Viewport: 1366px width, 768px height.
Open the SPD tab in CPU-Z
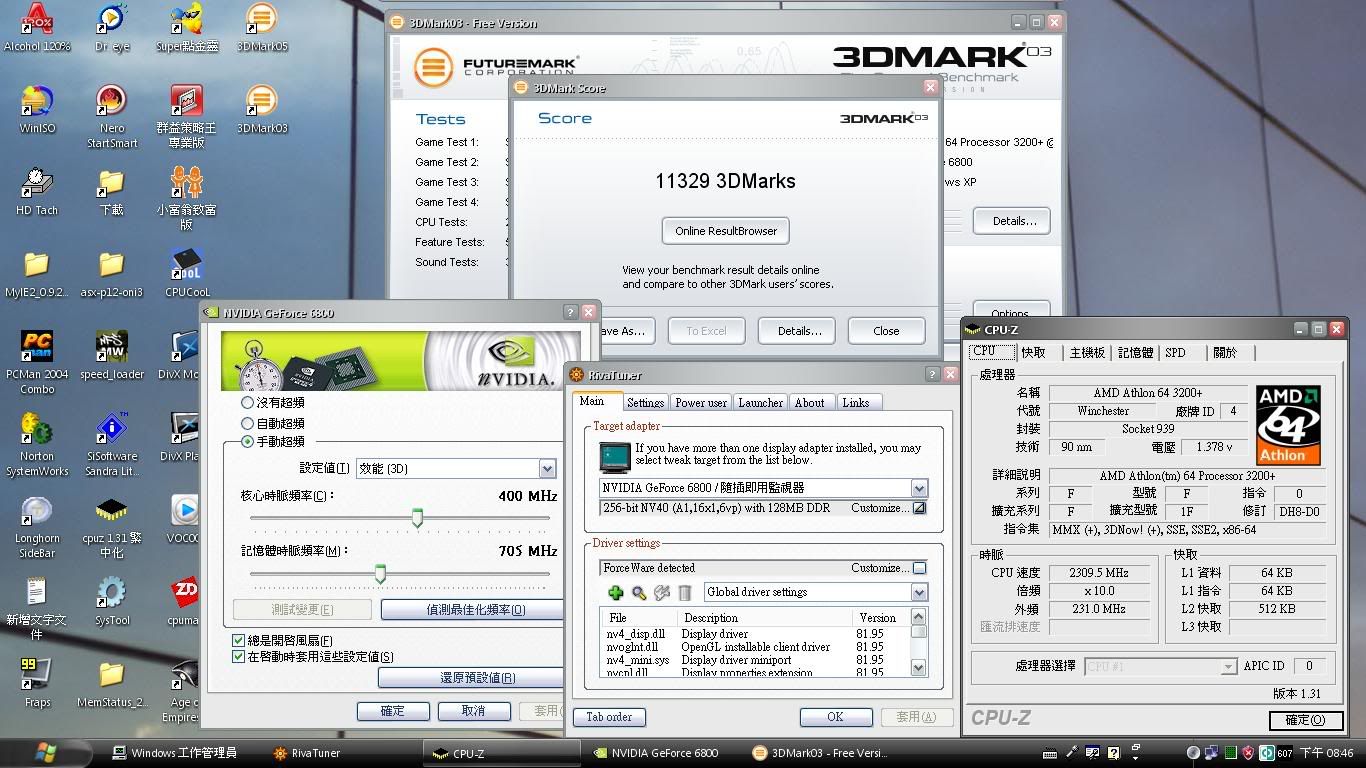(x=1175, y=353)
